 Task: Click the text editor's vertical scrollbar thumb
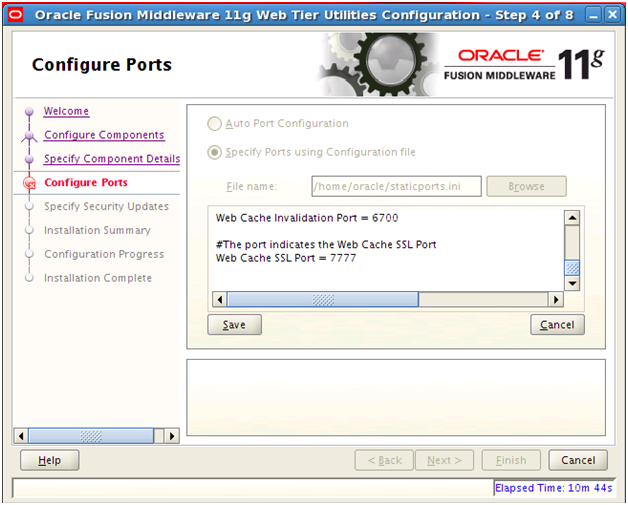[x=572, y=268]
